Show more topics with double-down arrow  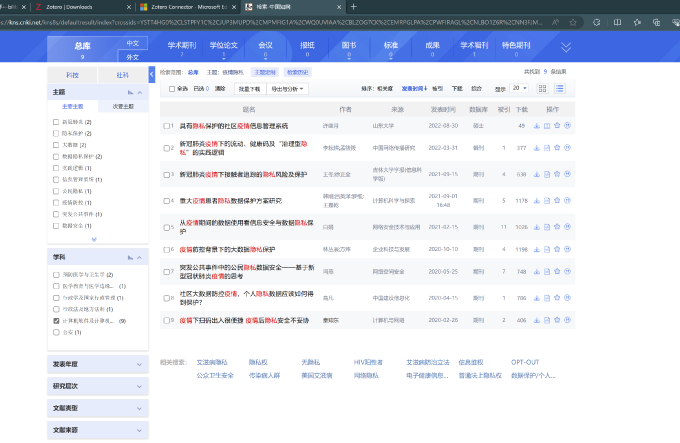[x=94, y=239]
